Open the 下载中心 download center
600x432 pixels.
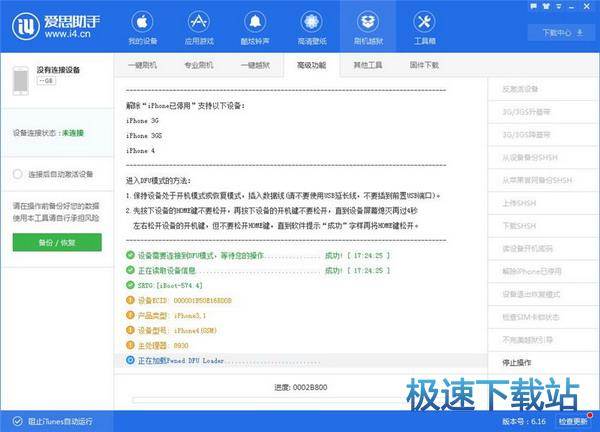(x=562, y=33)
